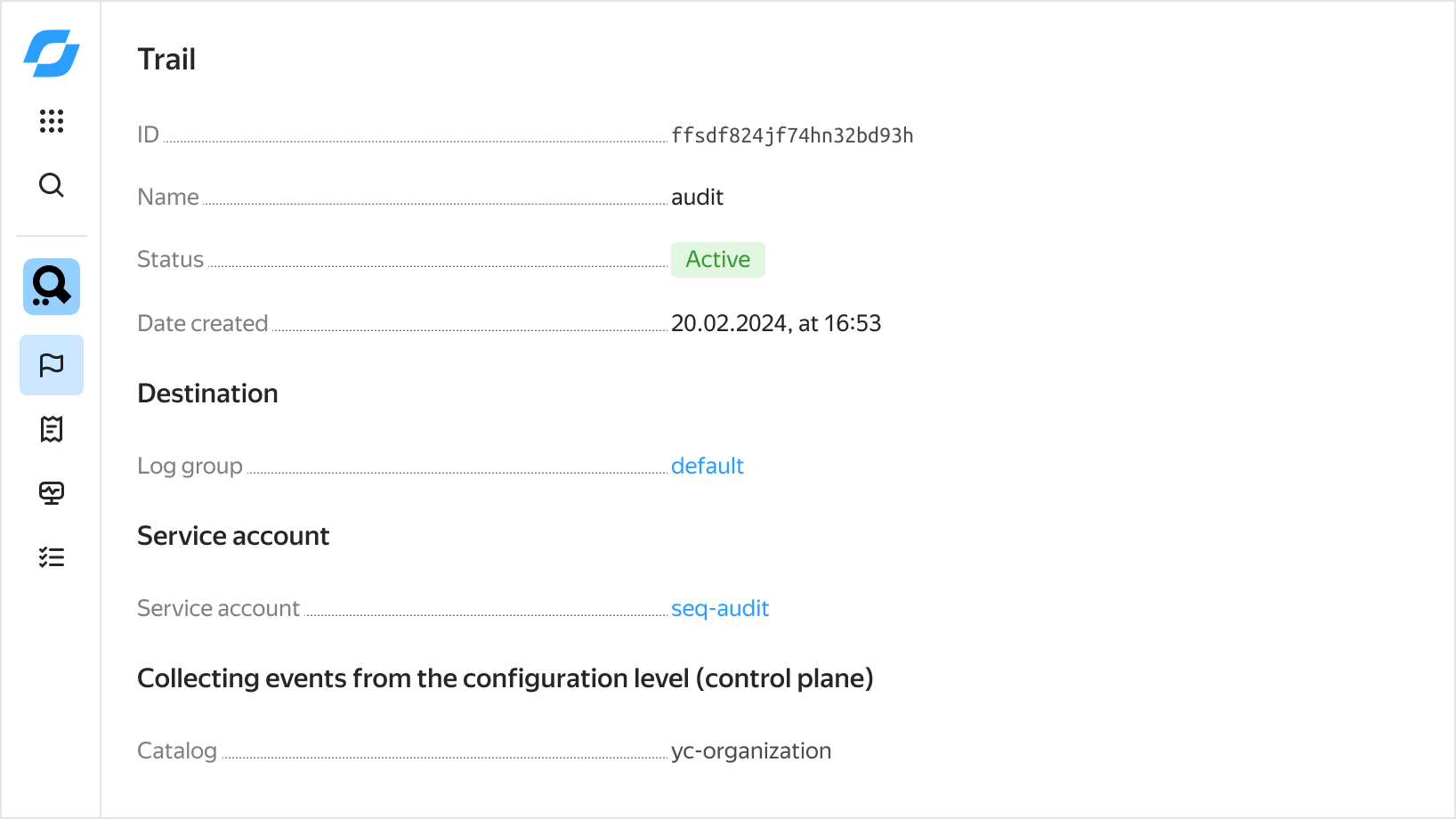Open the checklist icon in sidebar

pyautogui.click(x=52, y=557)
